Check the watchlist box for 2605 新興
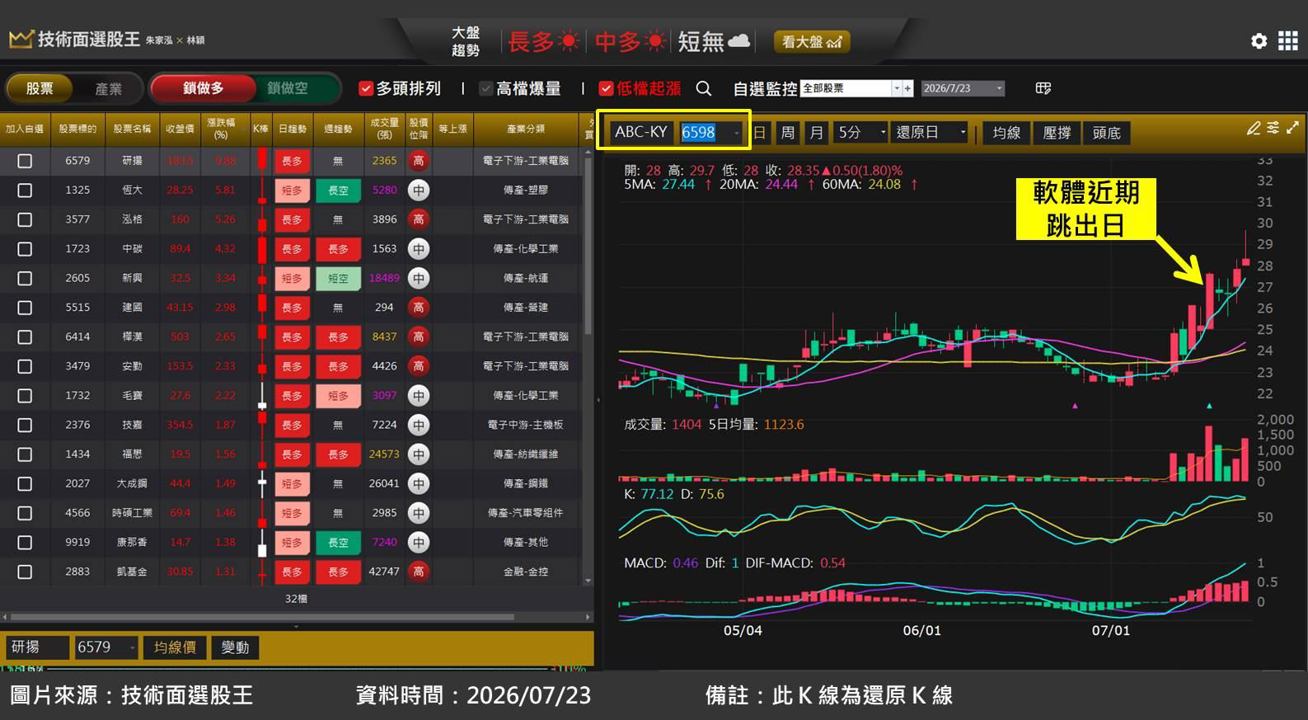 25,278
